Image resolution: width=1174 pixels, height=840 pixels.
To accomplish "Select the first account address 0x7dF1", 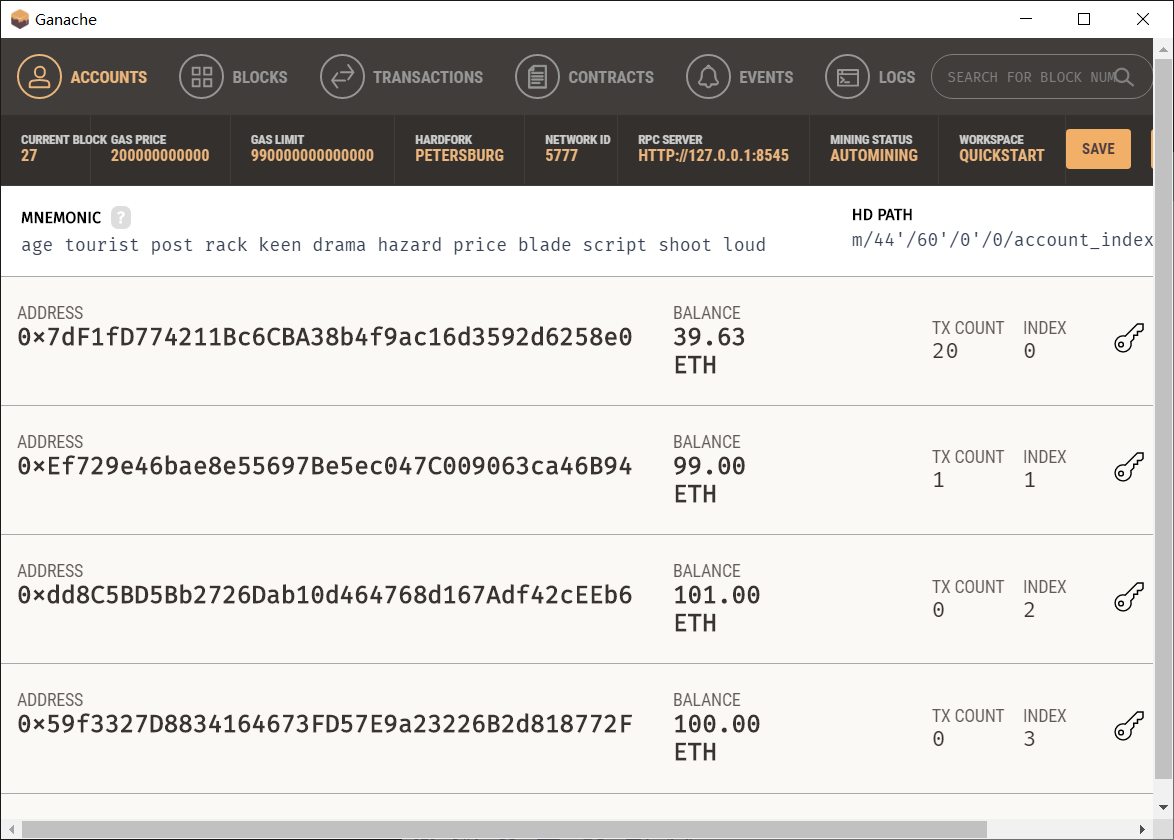I will coord(325,338).
